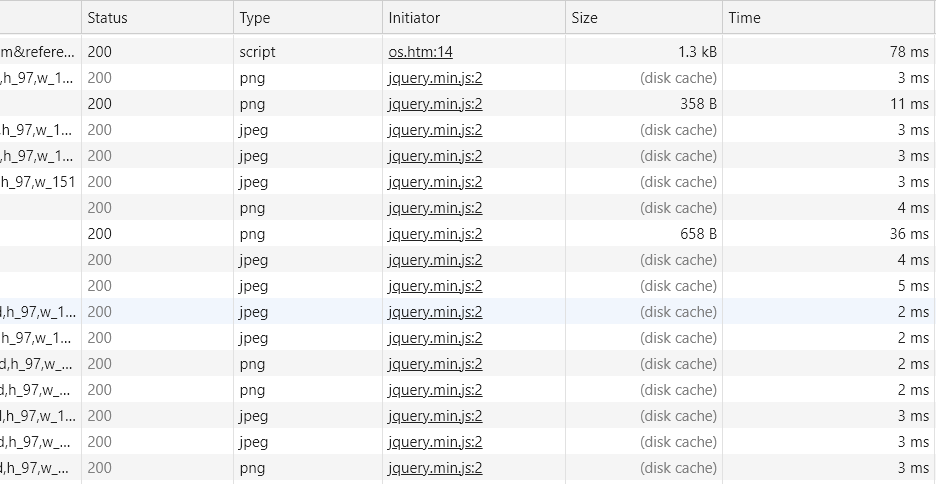Click the script type cell
Viewport: 936px width, 484px height.
pos(257,52)
